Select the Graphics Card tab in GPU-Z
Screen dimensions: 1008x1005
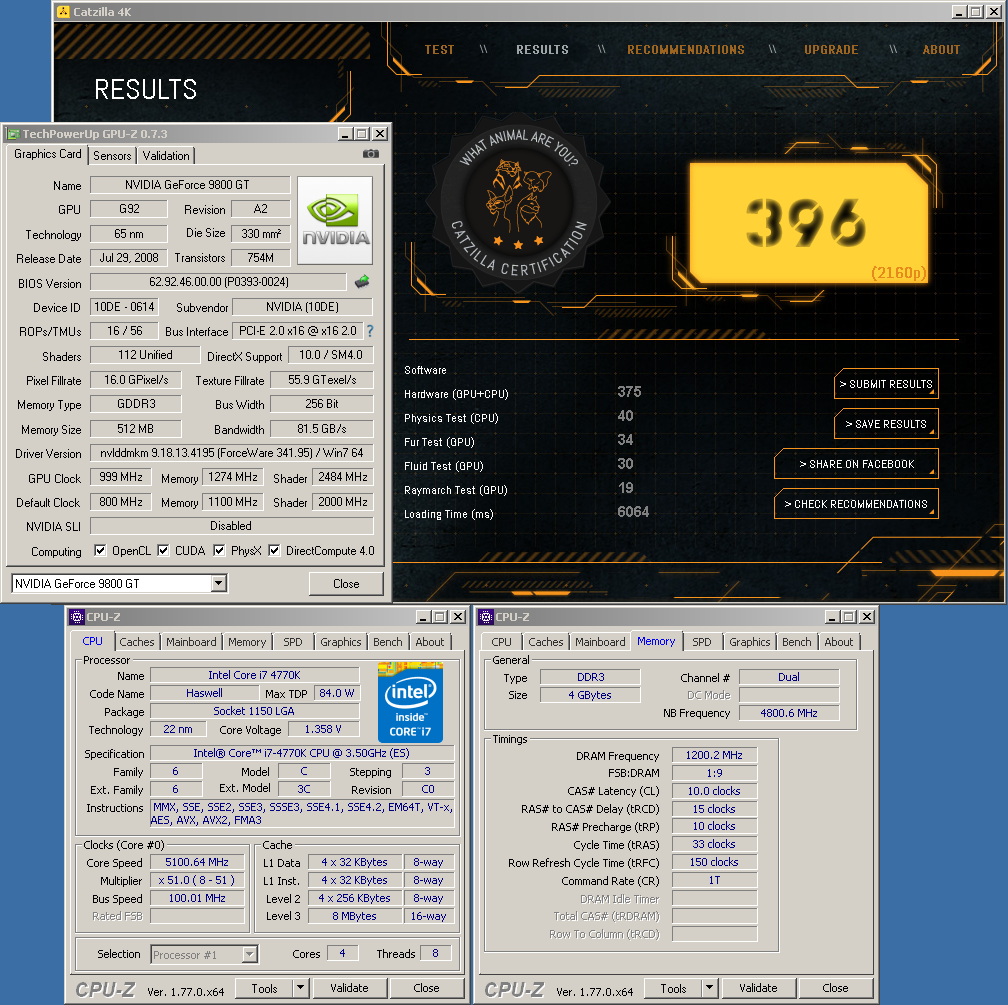pyautogui.click(x=48, y=154)
